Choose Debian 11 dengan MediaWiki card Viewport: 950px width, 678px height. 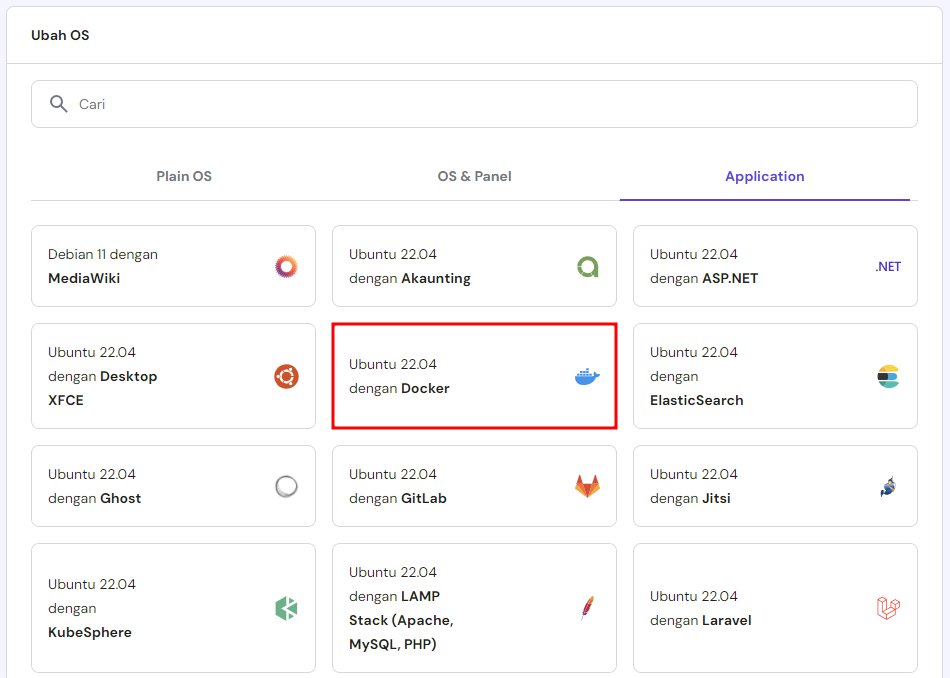click(x=173, y=266)
